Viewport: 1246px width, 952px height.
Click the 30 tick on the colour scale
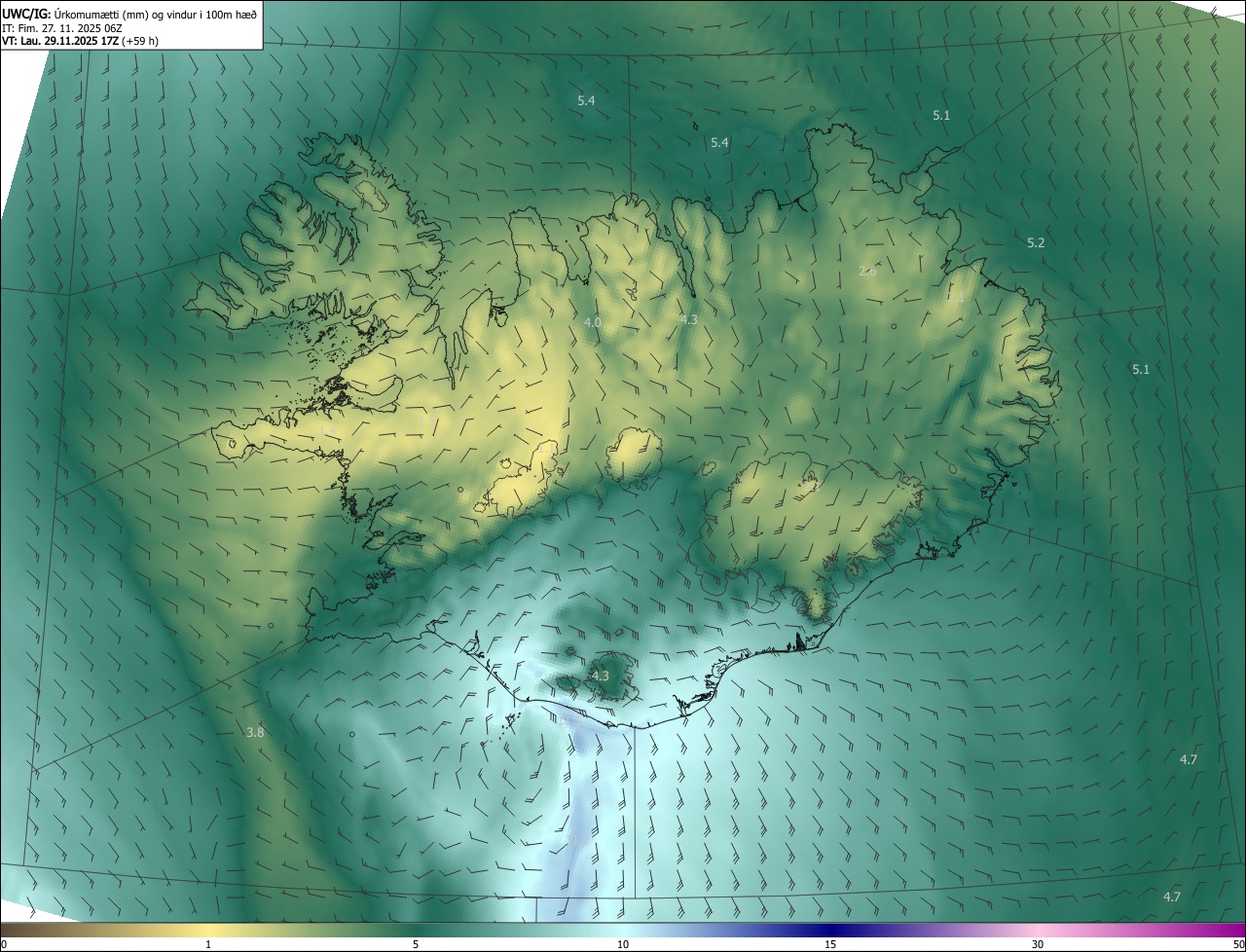point(1038,944)
